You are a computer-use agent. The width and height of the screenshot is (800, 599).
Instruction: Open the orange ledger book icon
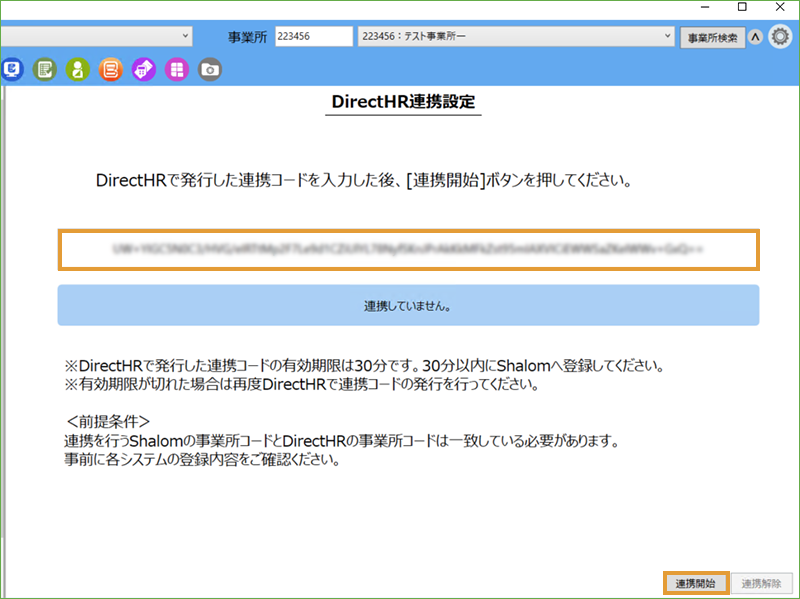click(111, 69)
